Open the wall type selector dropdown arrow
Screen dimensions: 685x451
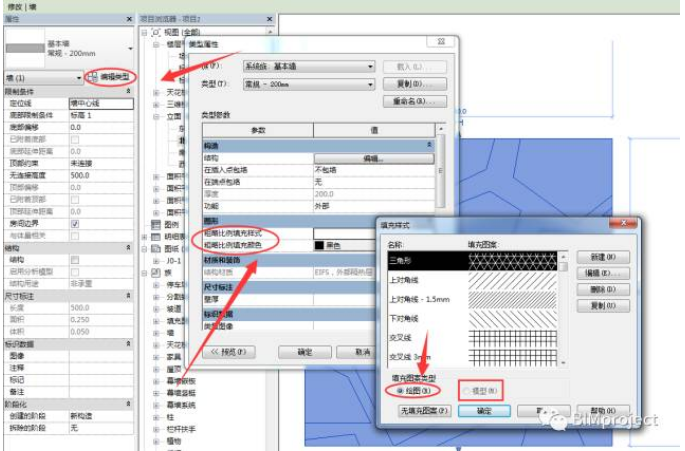130,49
